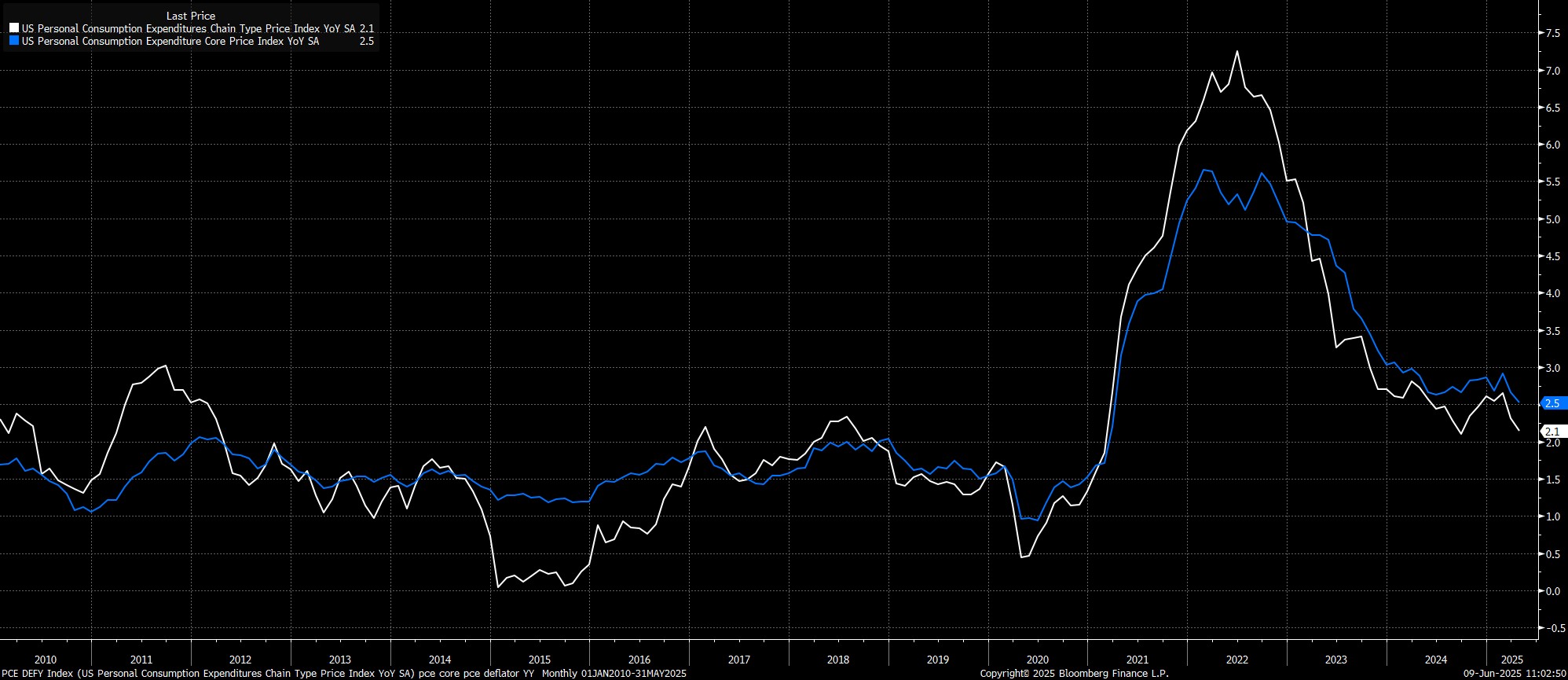This screenshot has height=680, width=1568.
Task: Click the blue Core PCE legend swatch
Action: (x=14, y=41)
